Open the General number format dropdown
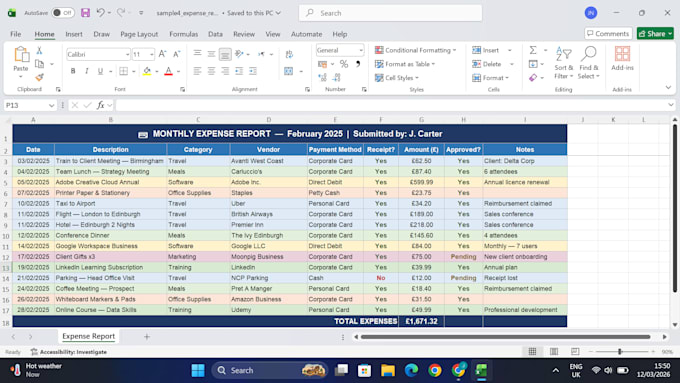 [x=361, y=50]
